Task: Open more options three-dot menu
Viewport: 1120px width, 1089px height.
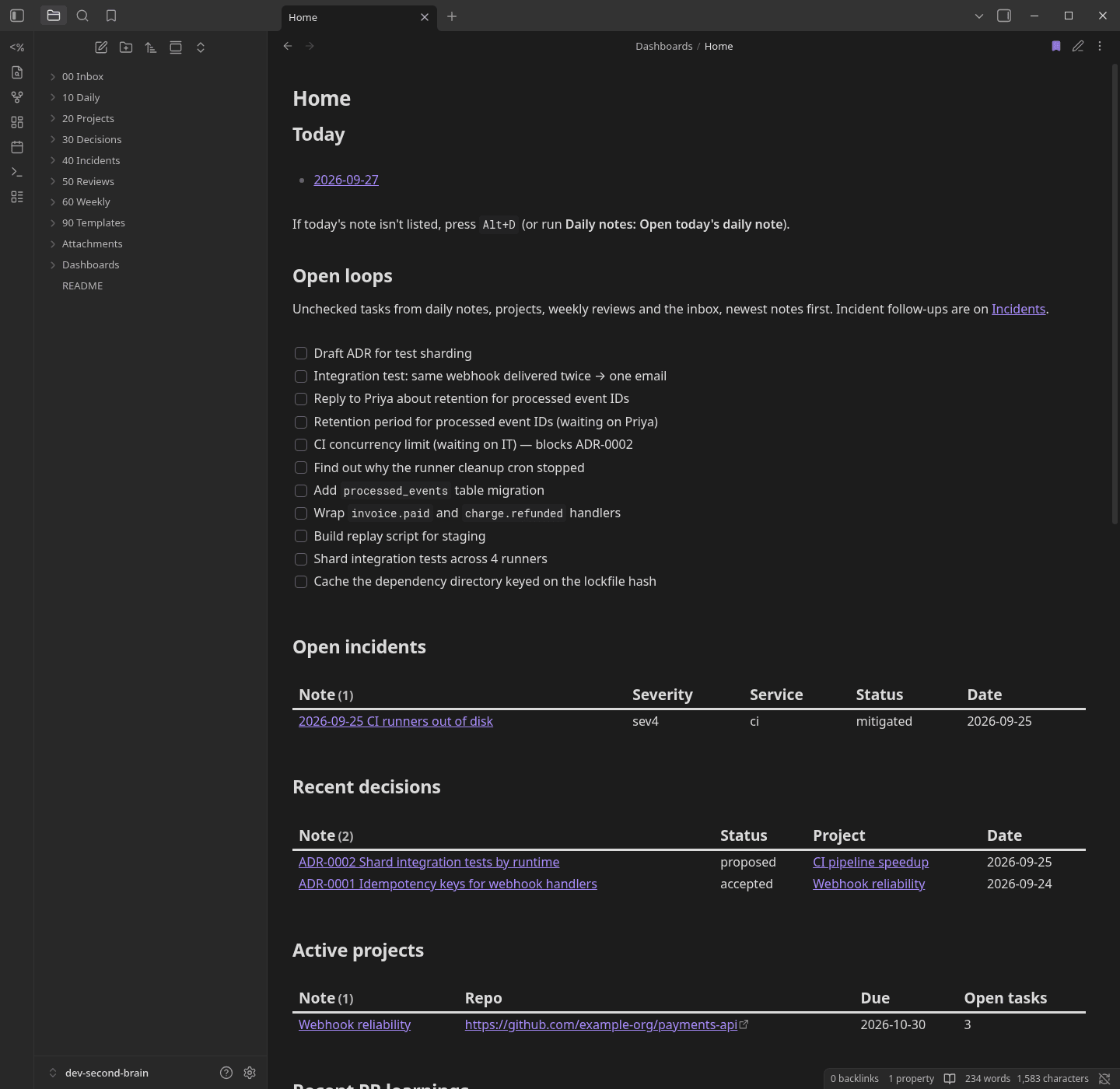Action: [1100, 46]
